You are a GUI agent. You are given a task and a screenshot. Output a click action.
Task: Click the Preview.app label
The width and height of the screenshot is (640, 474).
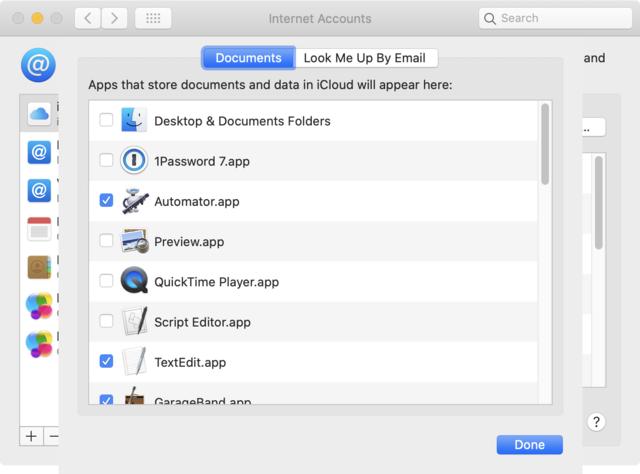[189, 242]
